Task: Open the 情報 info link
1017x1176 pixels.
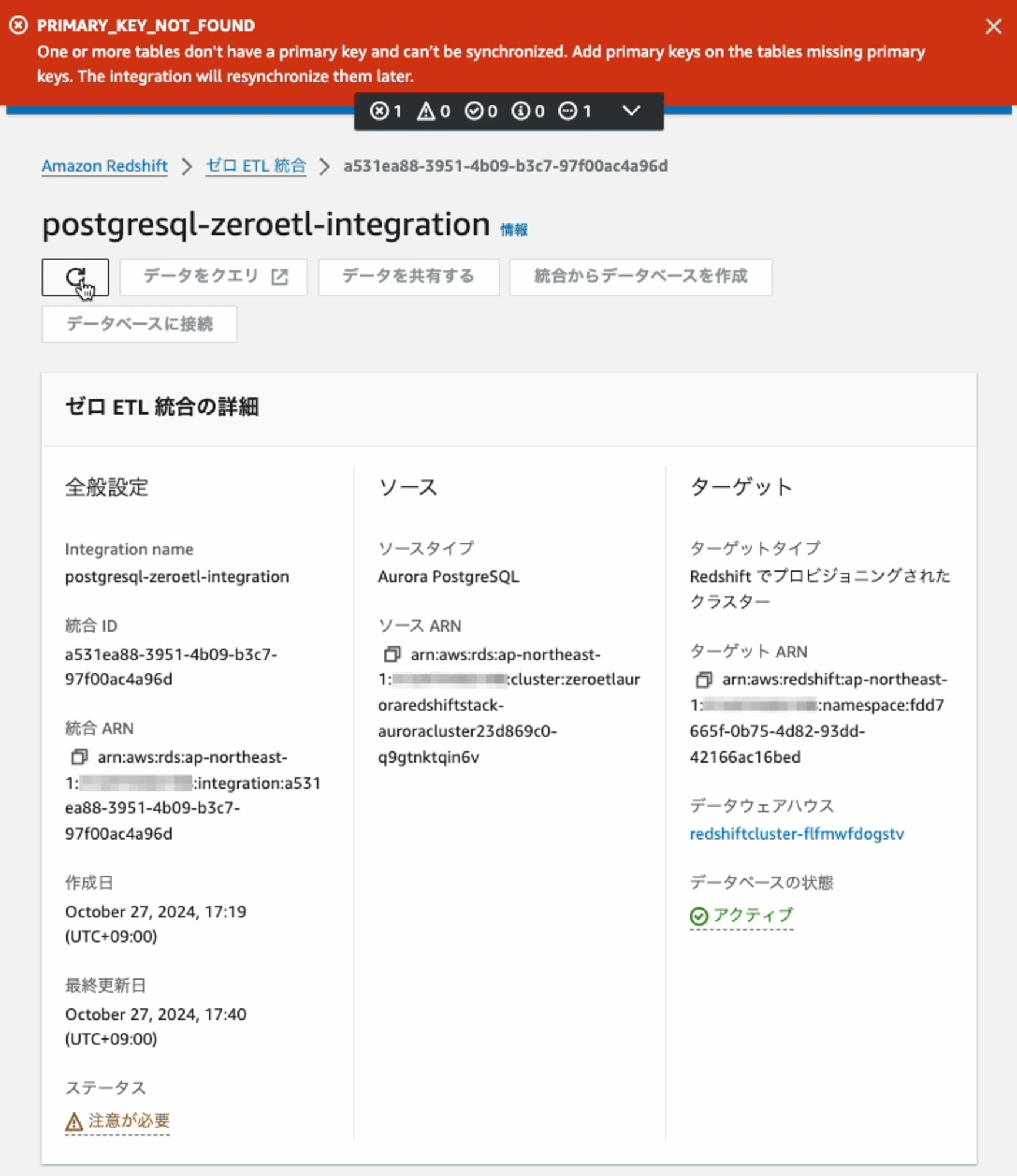Action: (x=514, y=229)
